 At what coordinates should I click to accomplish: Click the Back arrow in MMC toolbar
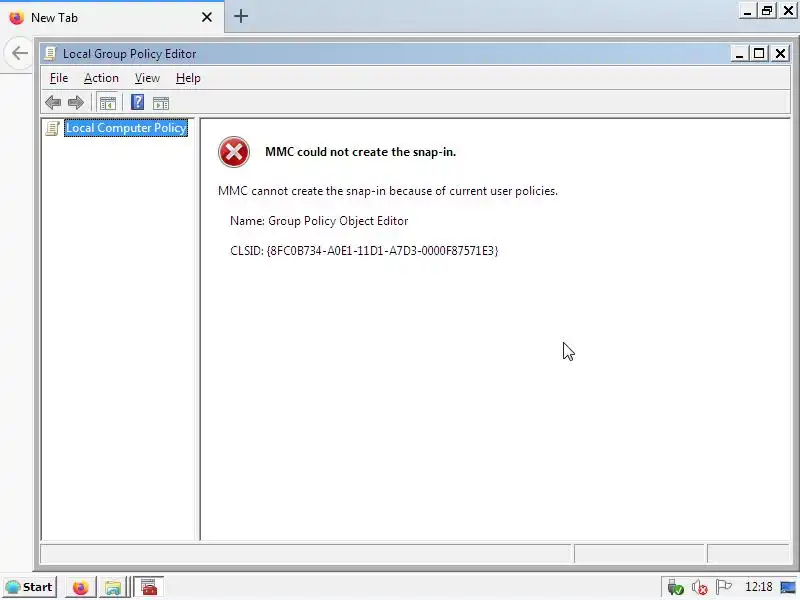pos(53,103)
